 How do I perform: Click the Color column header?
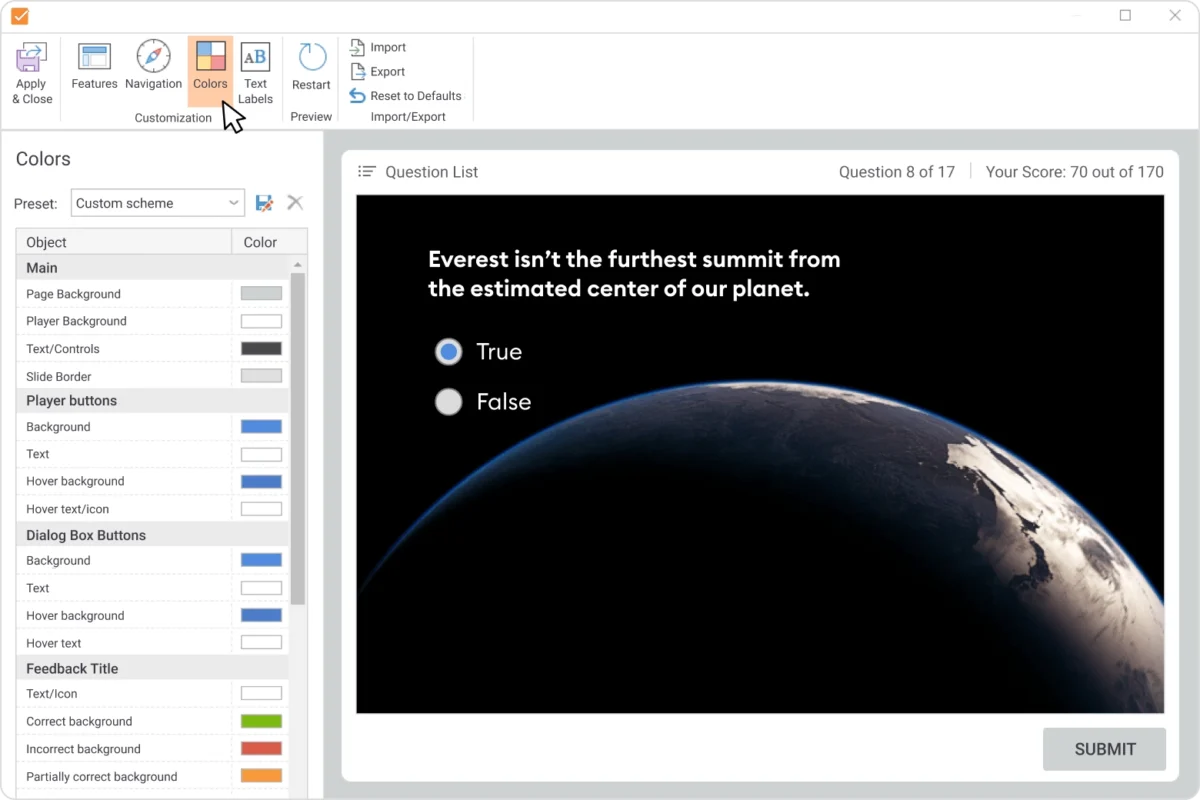pos(269,242)
